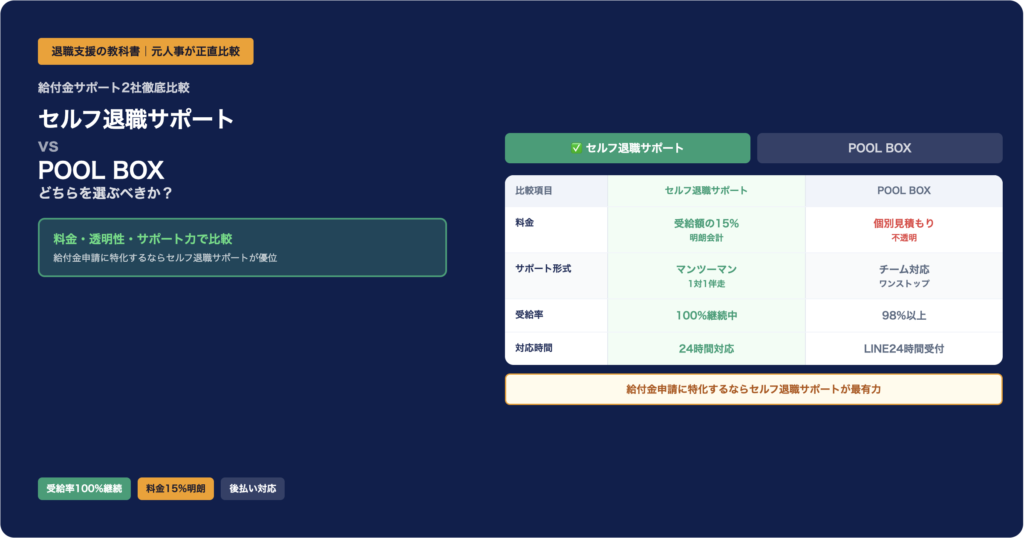Click the 料金・透明性・サポート力で比較 green box
1024x538 pixels.
pos(242,247)
